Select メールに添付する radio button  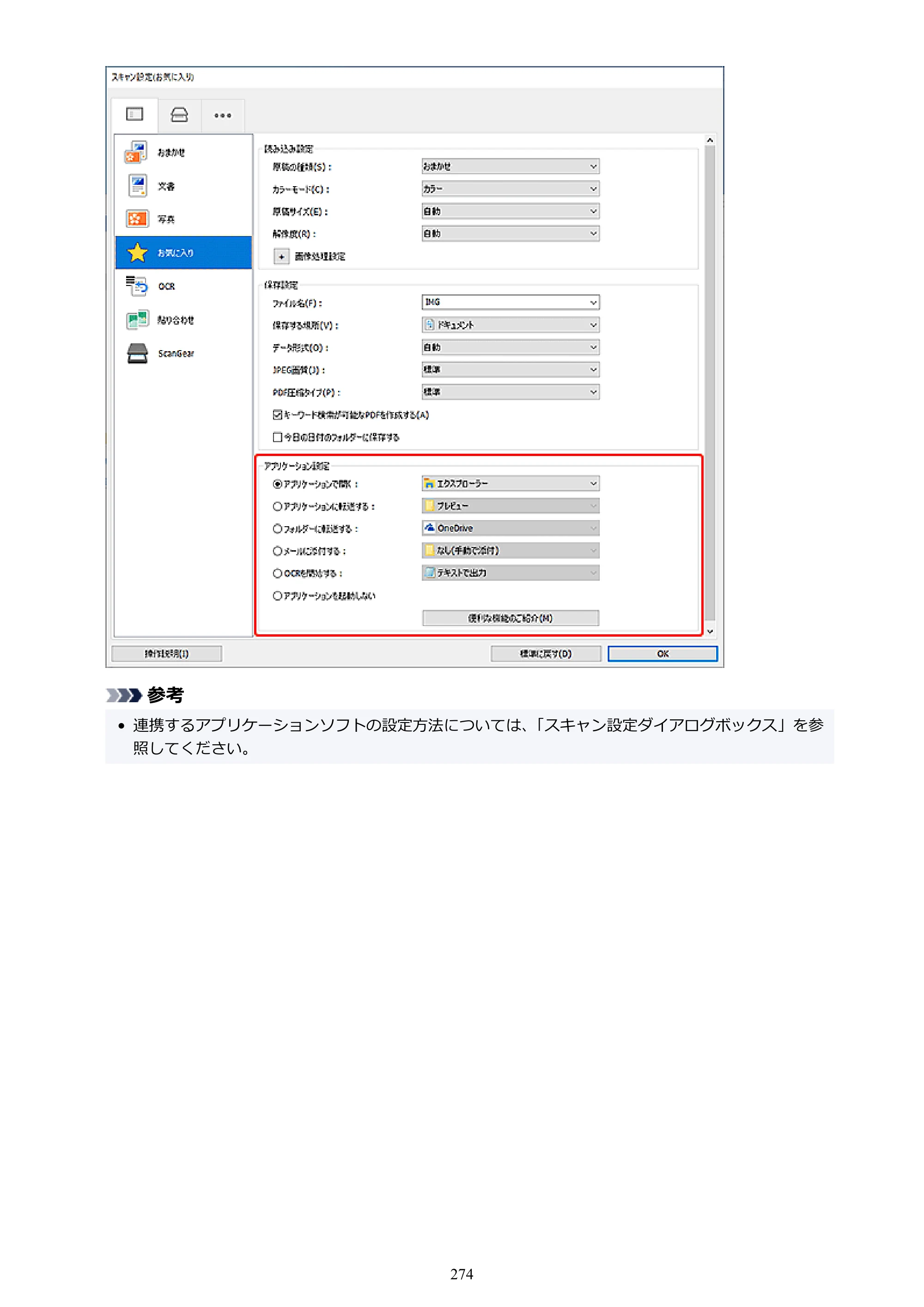(277, 551)
